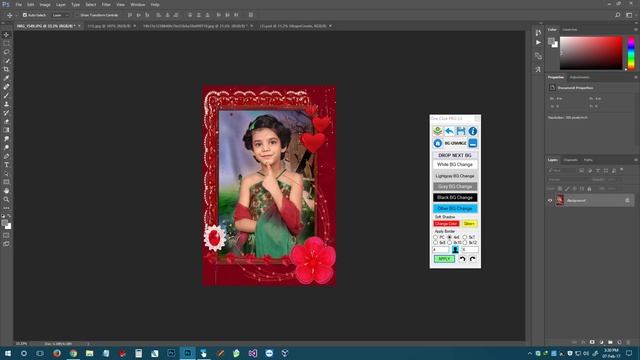640x360 pixels.
Task: Select the 8x12 border radio button
Action: click(464, 242)
